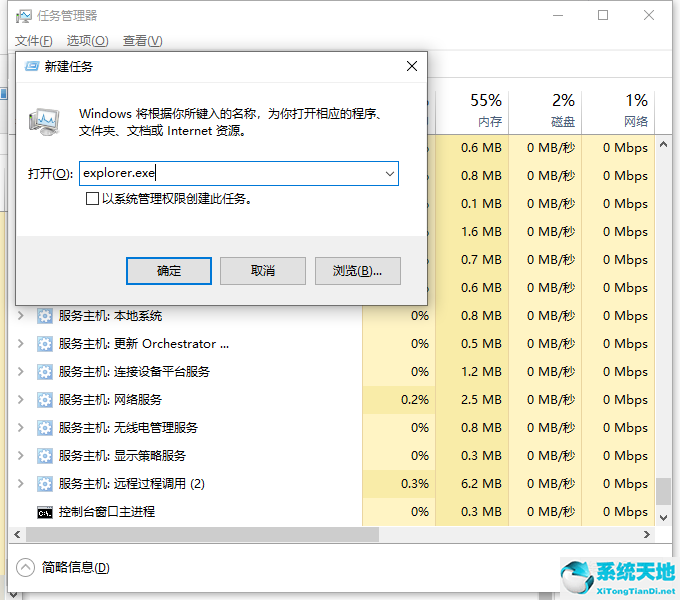Click the 浏览(B)... button
Image resolution: width=680 pixels, height=600 pixels.
[357, 271]
